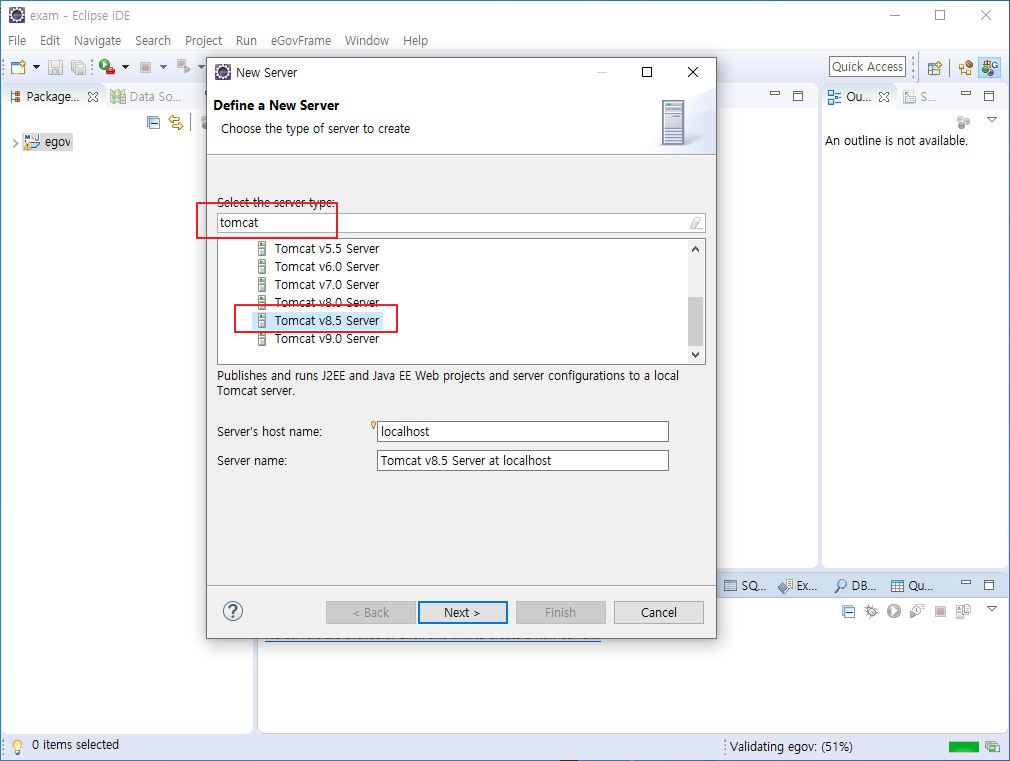Open the eGovFrame menu

(x=301, y=41)
